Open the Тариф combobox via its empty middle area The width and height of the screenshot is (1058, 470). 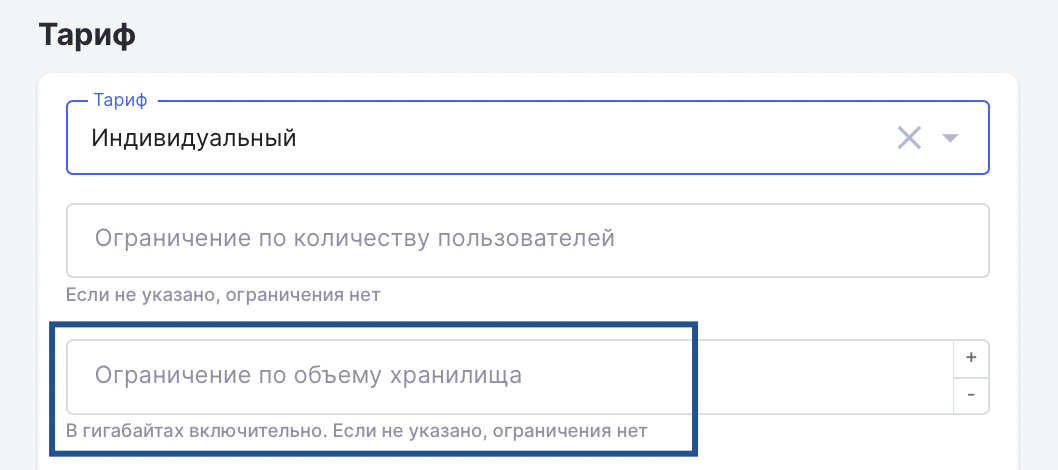click(x=594, y=138)
